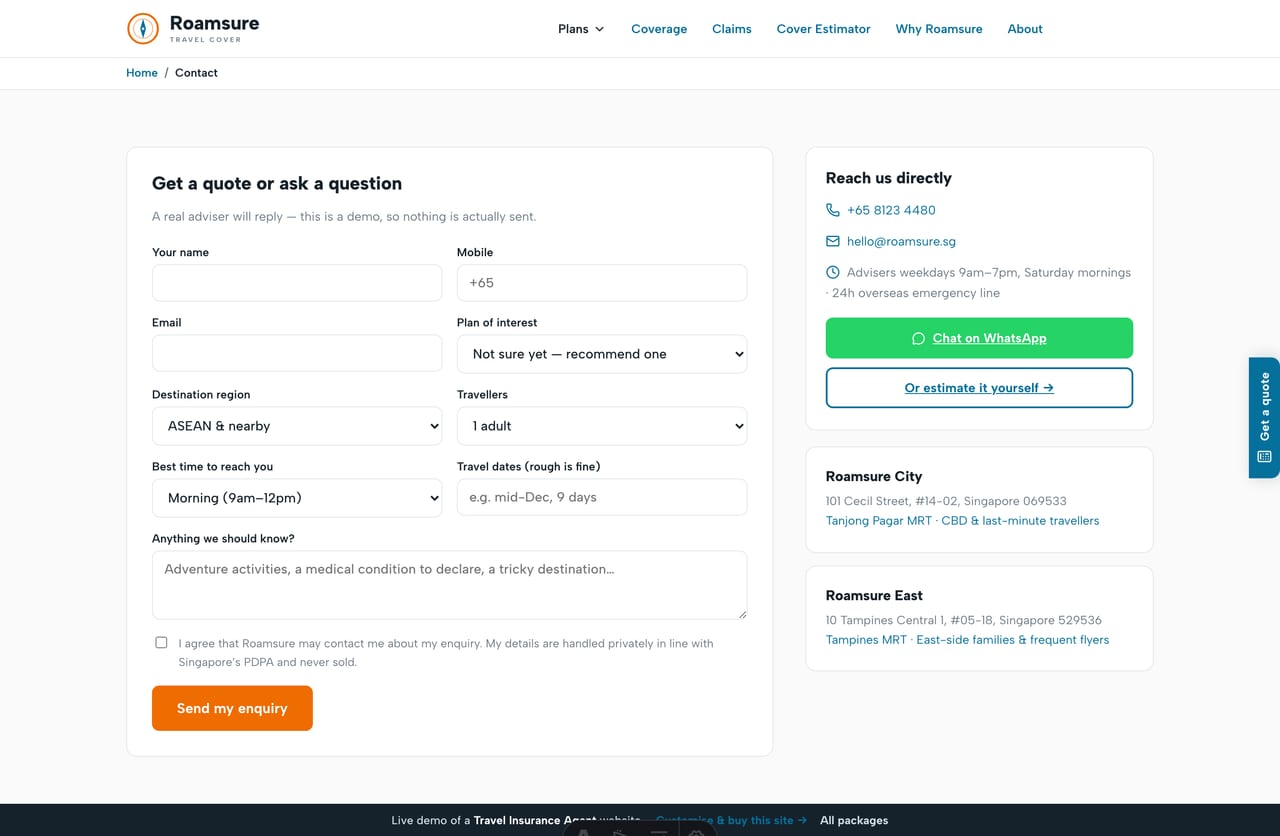Click the Tanjong Pagar MRT text line
The image size is (1280, 836).
click(x=962, y=521)
